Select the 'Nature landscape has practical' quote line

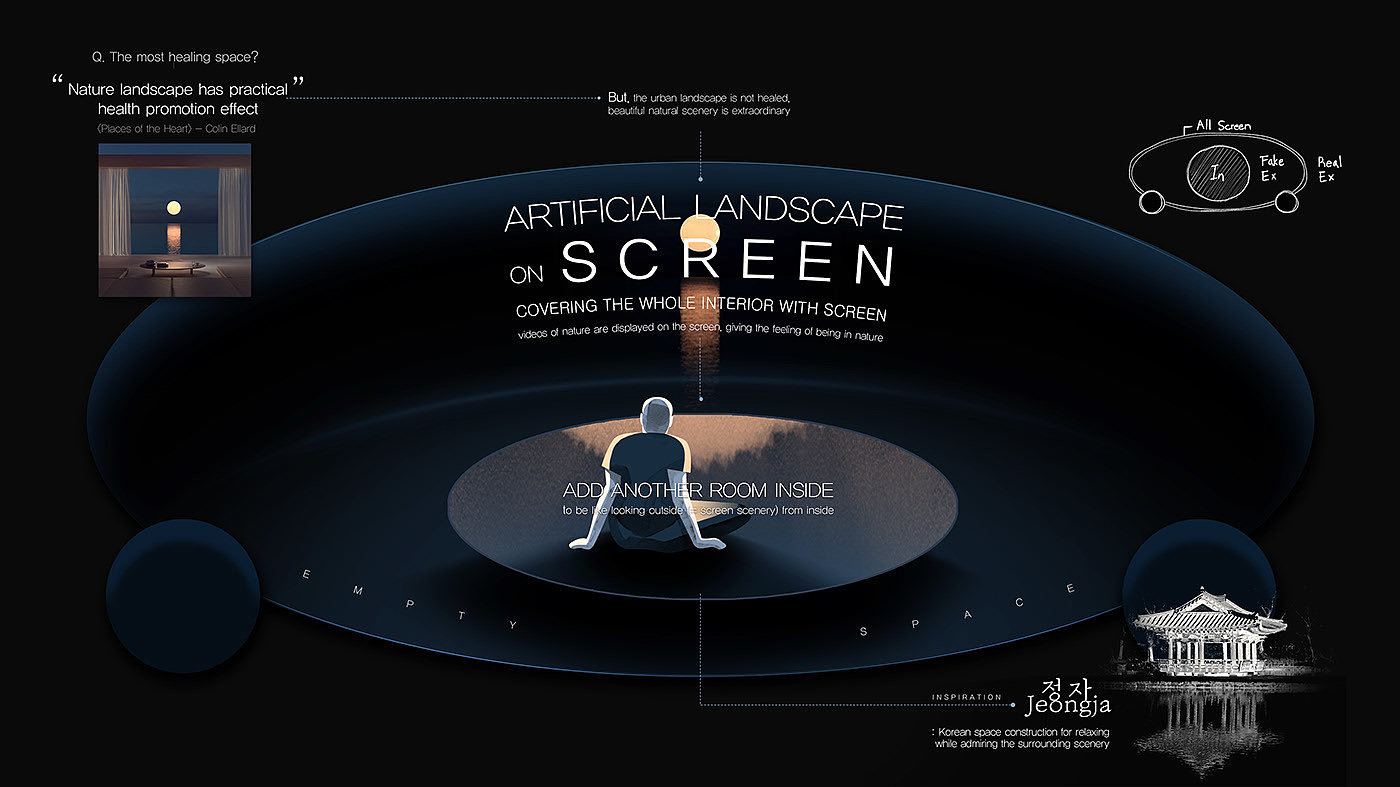point(178,89)
